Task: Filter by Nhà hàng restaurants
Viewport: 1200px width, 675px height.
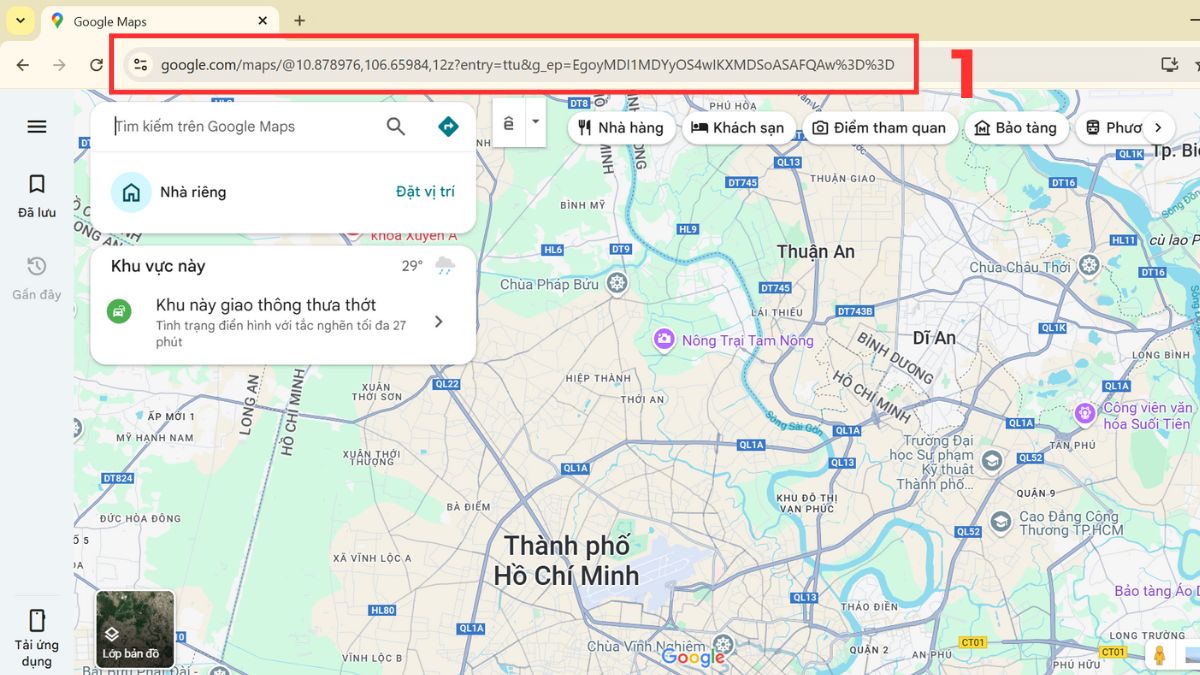Action: (622, 128)
